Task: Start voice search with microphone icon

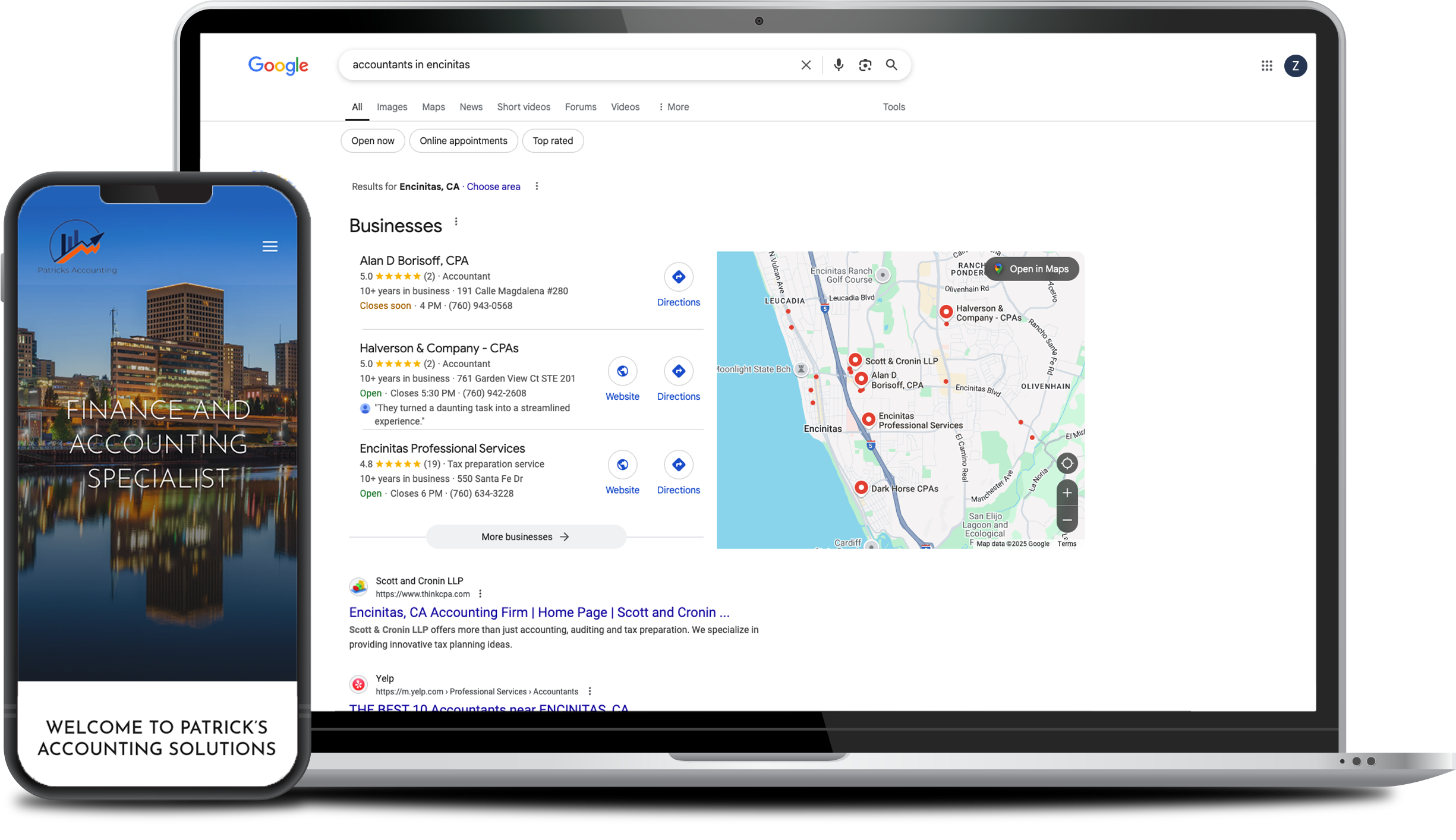Action: (839, 65)
